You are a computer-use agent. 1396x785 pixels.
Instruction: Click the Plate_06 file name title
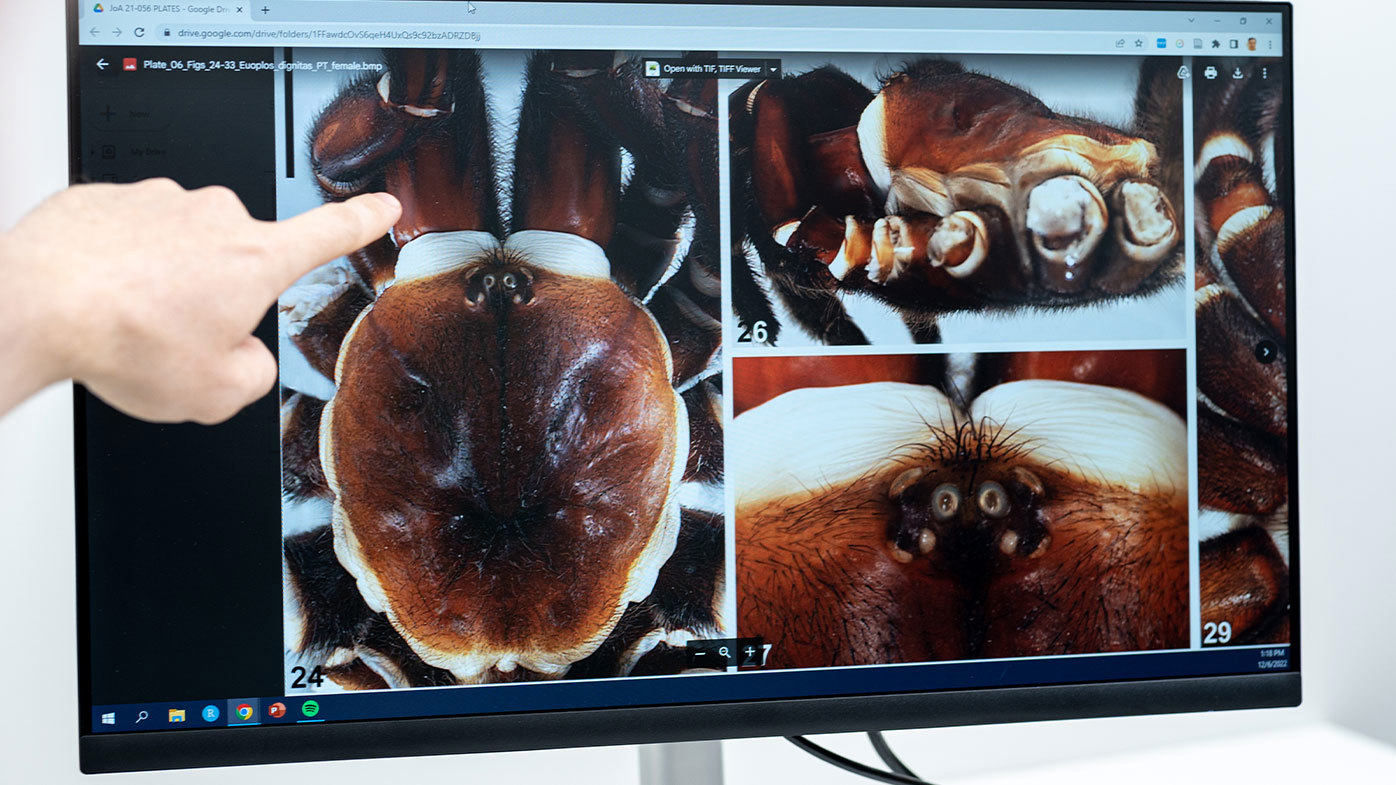tap(263, 66)
